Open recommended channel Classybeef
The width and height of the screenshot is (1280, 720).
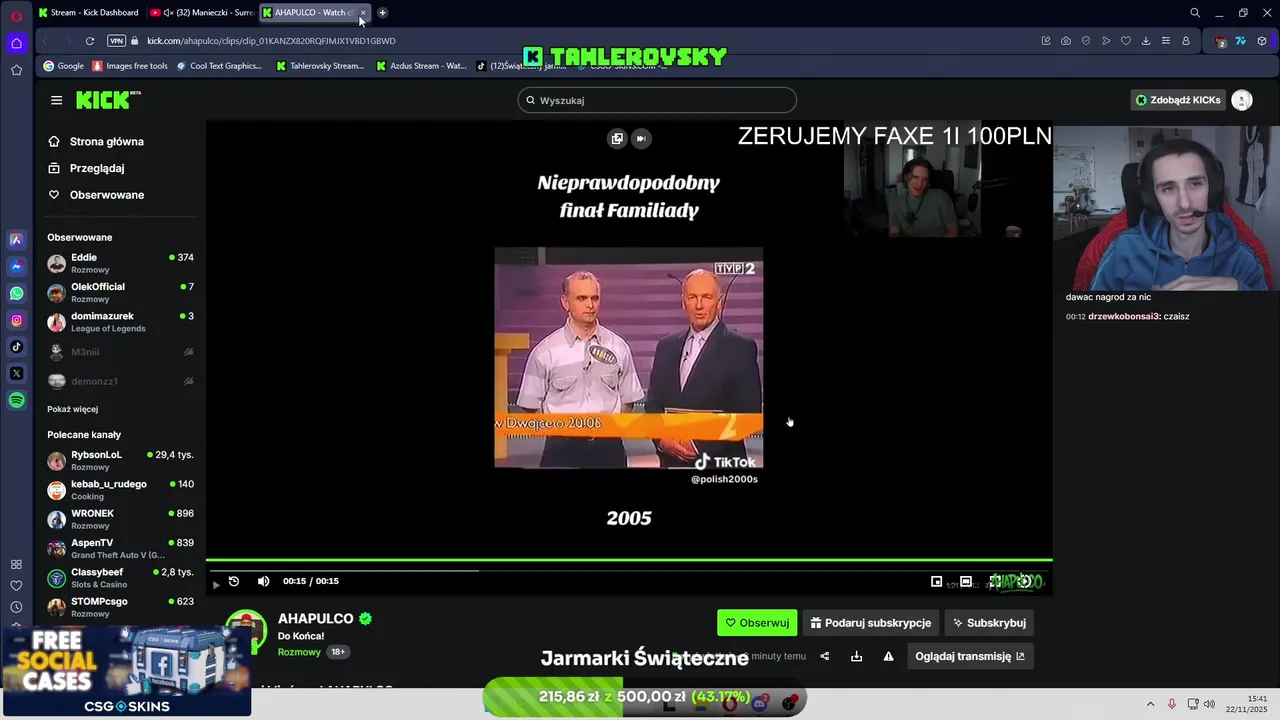pos(120,578)
